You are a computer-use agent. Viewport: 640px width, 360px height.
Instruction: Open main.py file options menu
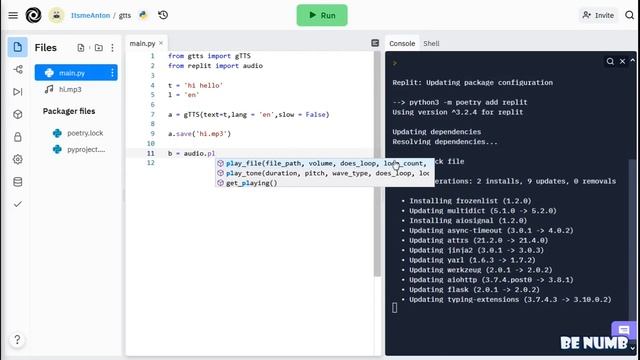112,73
